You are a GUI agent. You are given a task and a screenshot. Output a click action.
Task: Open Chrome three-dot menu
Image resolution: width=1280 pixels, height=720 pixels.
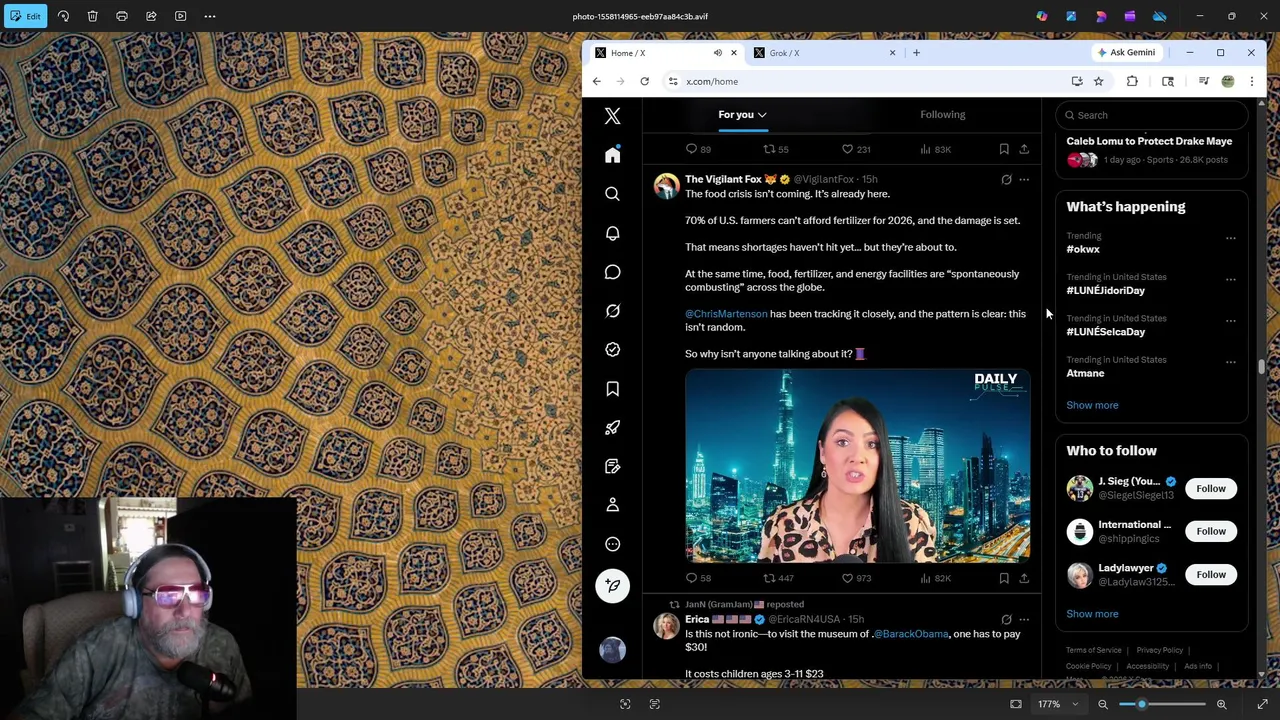pos(1251,81)
